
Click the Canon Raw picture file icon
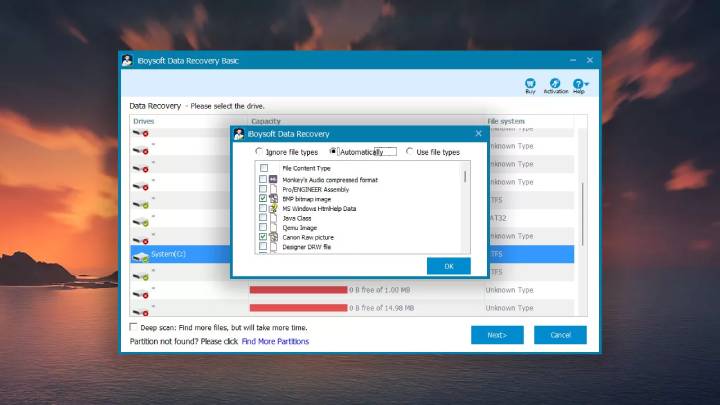273,237
